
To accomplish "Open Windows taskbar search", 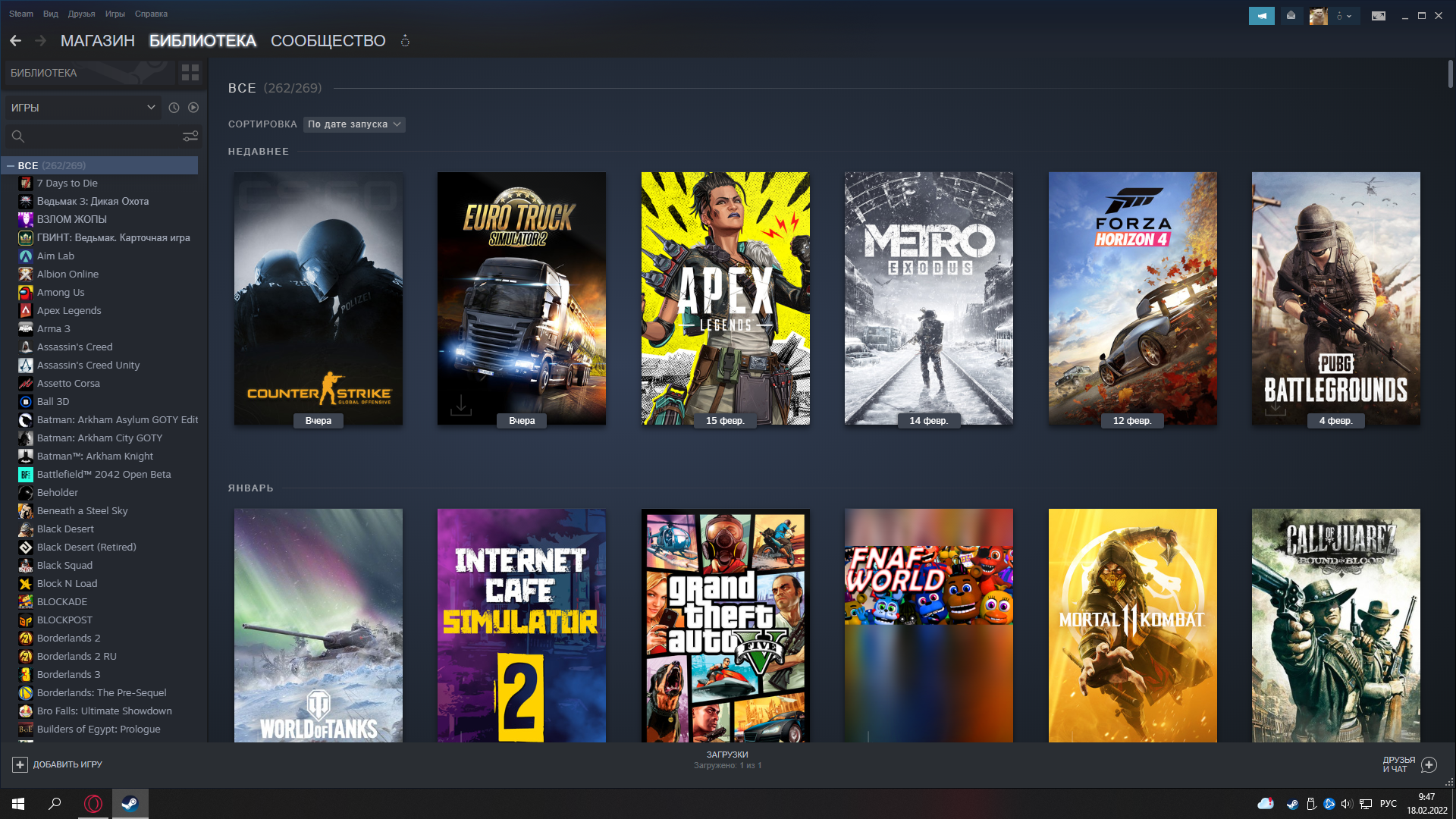I will [55, 804].
